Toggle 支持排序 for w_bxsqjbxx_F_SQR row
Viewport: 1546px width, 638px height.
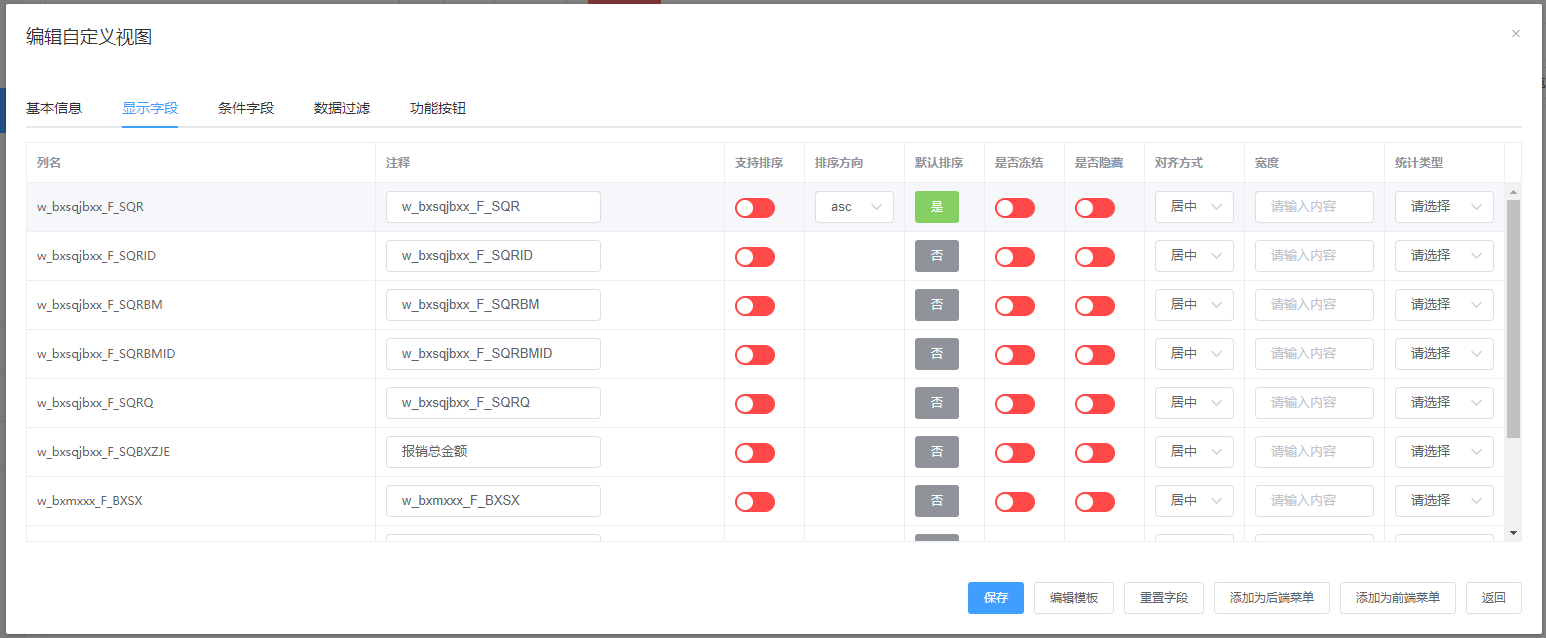754,207
